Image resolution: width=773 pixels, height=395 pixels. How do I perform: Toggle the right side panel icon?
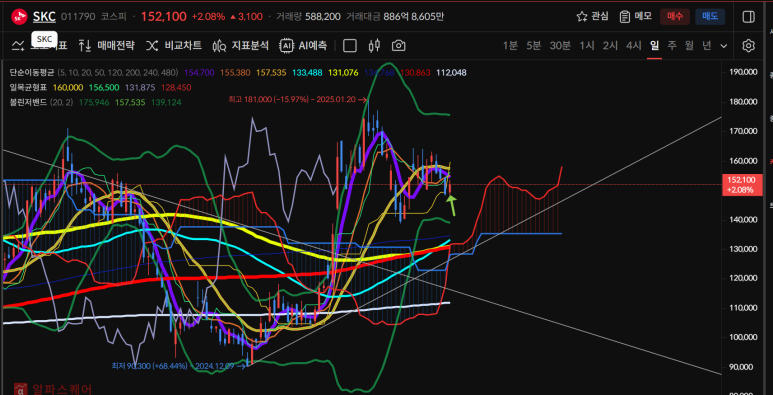pos(748,17)
